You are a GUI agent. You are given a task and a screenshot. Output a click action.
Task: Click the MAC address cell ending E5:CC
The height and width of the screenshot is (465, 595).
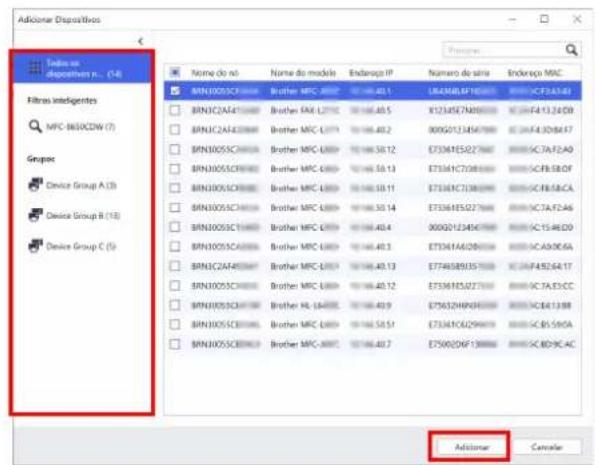pos(541,285)
